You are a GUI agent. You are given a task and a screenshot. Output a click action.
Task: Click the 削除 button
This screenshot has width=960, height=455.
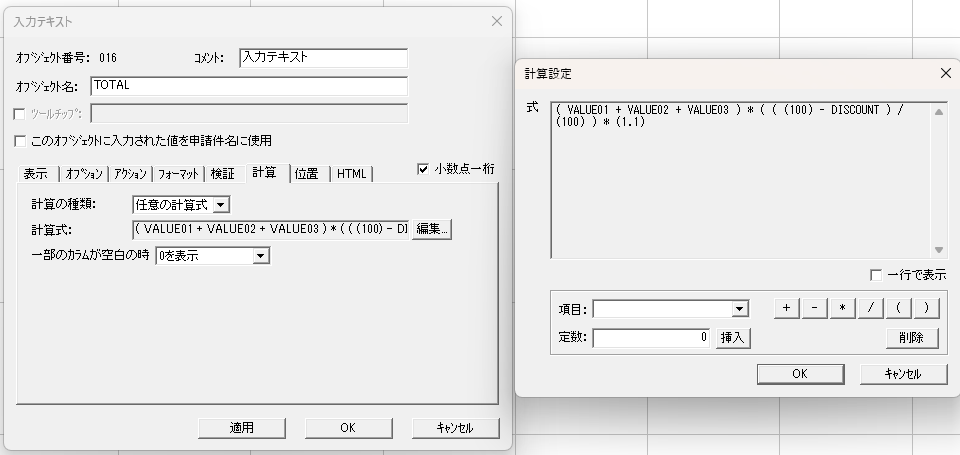pos(912,338)
